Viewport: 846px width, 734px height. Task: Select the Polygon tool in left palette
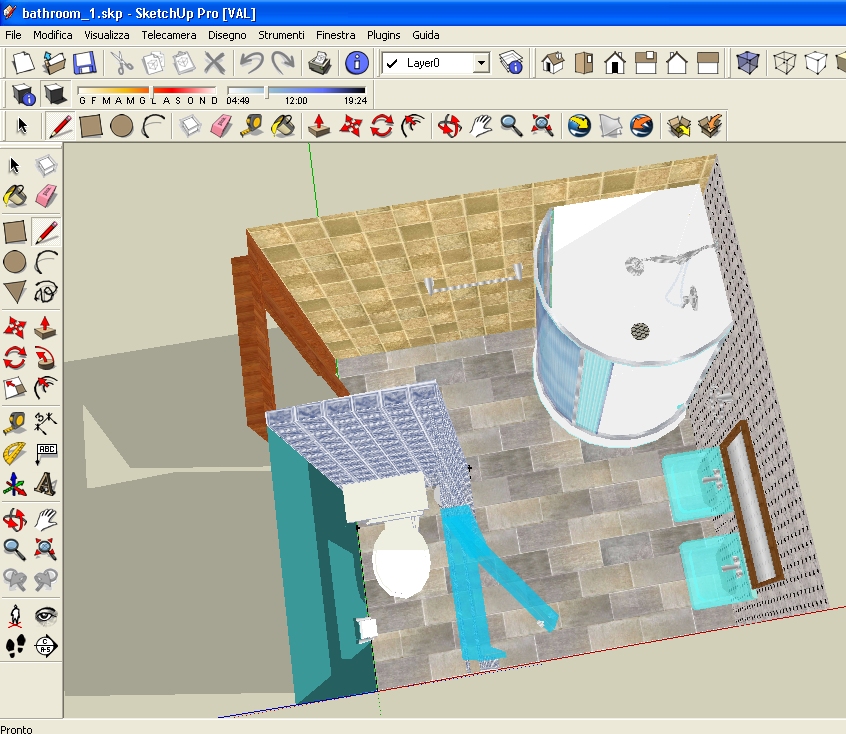coord(15,292)
